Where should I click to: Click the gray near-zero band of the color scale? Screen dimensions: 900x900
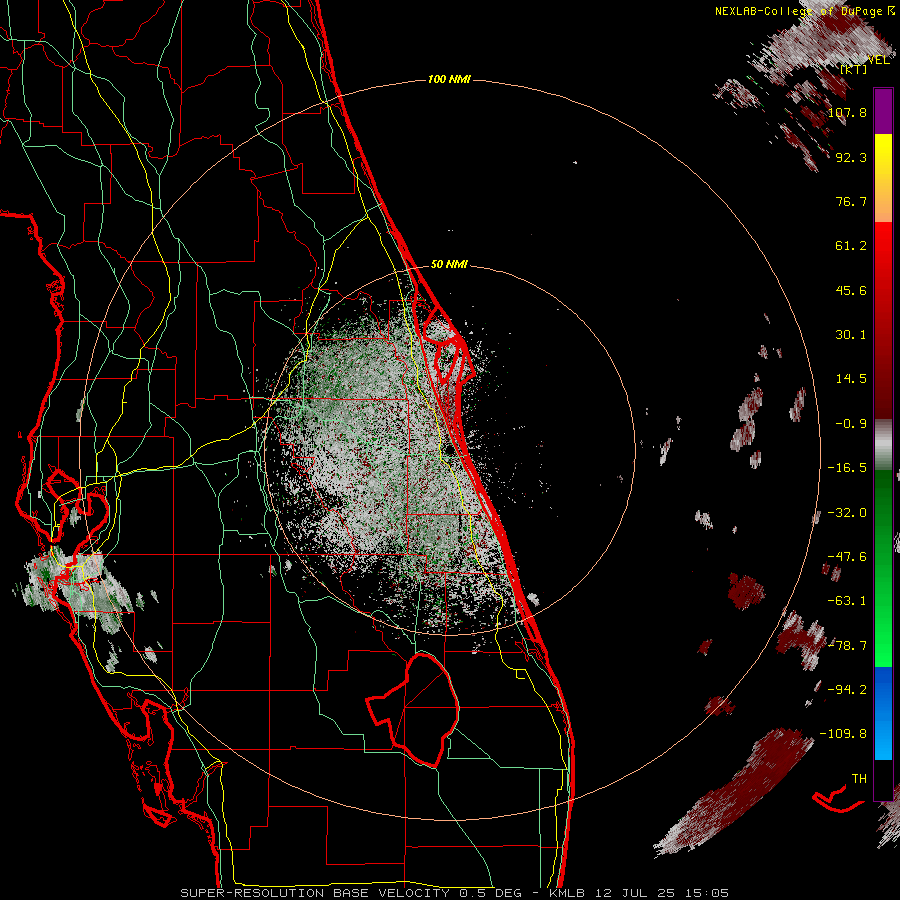coord(883,444)
